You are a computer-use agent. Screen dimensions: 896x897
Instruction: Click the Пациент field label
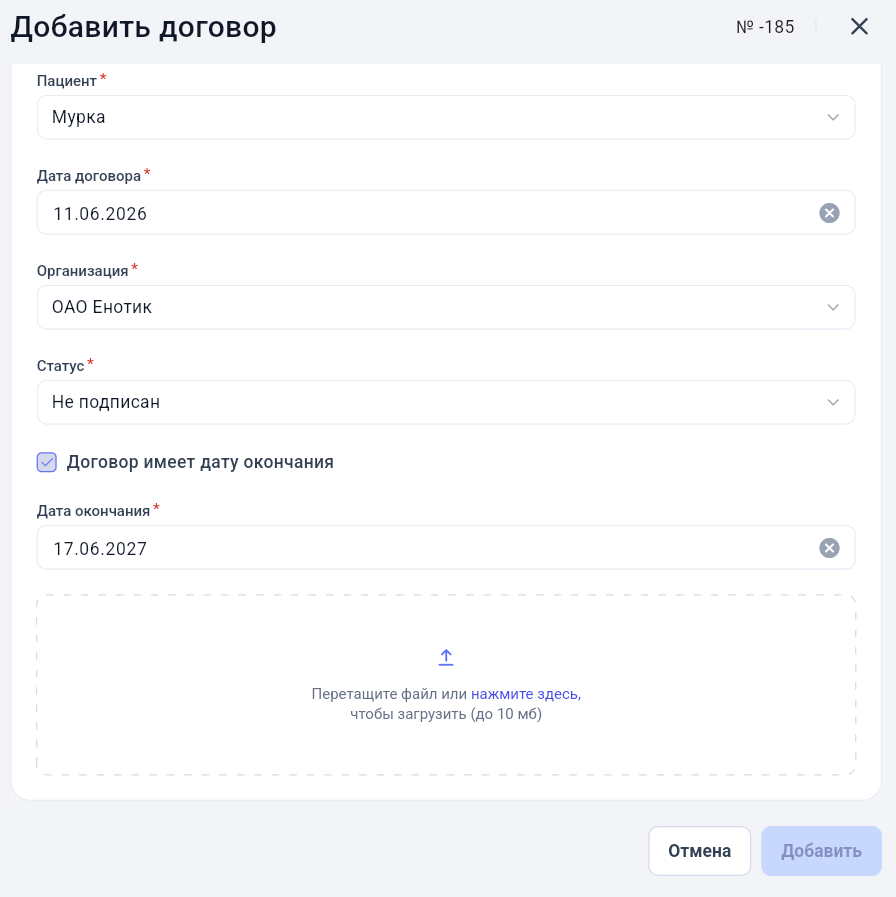click(67, 81)
